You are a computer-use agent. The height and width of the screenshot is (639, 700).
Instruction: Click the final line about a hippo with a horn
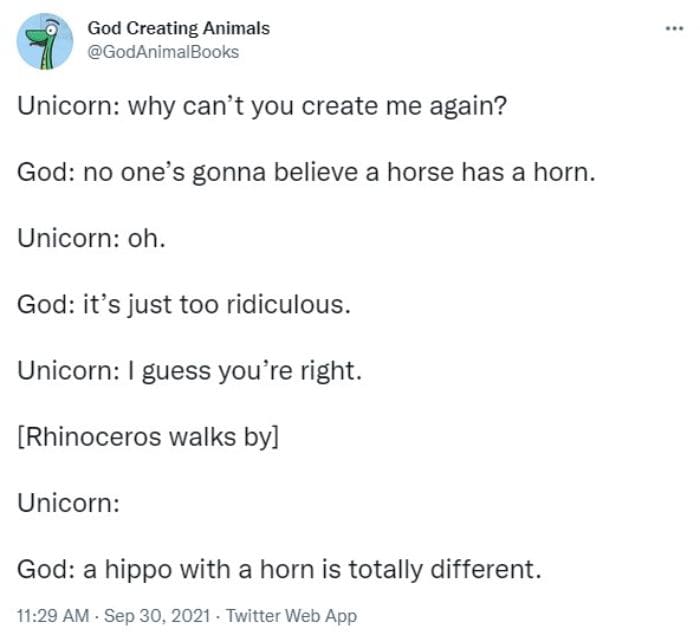pyautogui.click(x=279, y=569)
